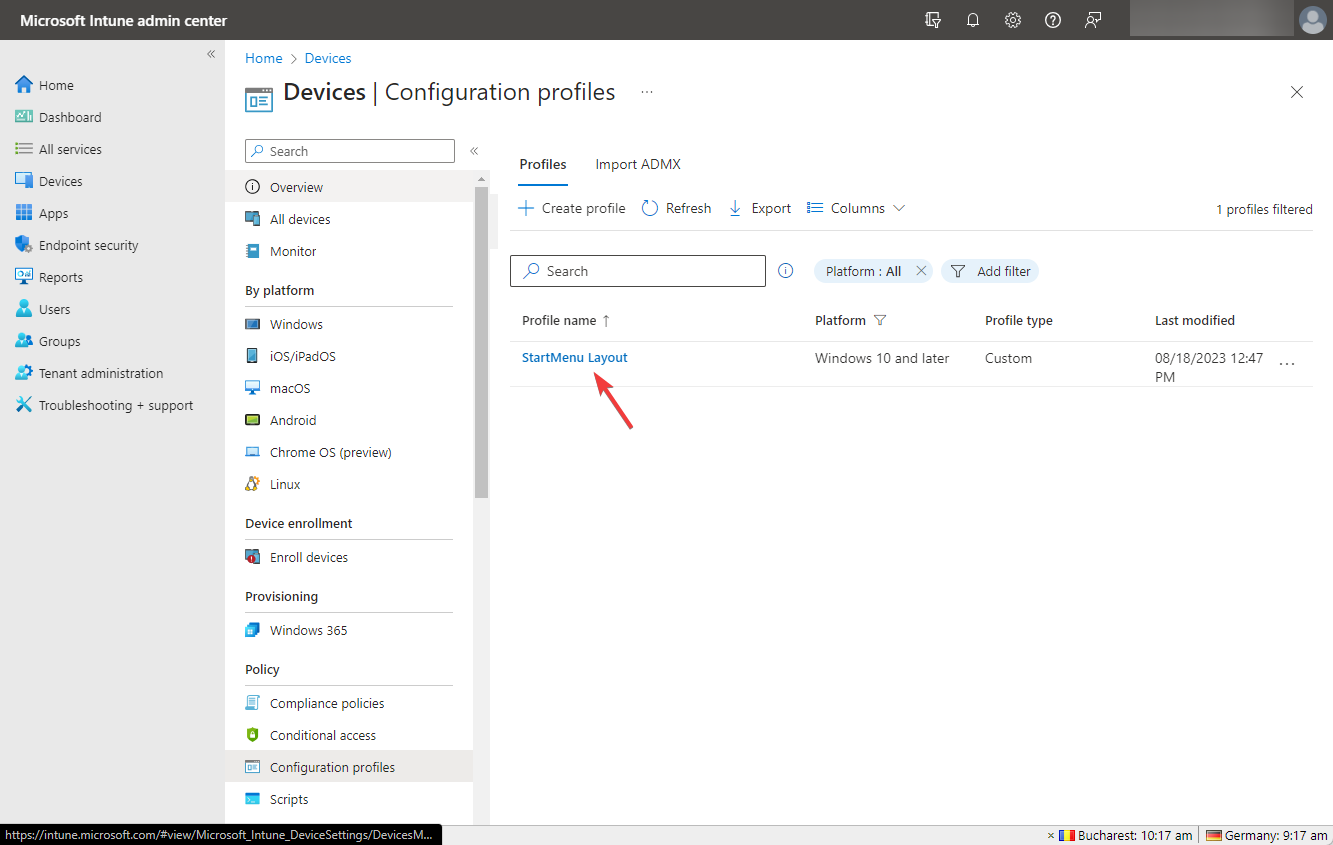Open the Platform column filter dropdown
Screen dimensions: 1333x845
(x=879, y=320)
